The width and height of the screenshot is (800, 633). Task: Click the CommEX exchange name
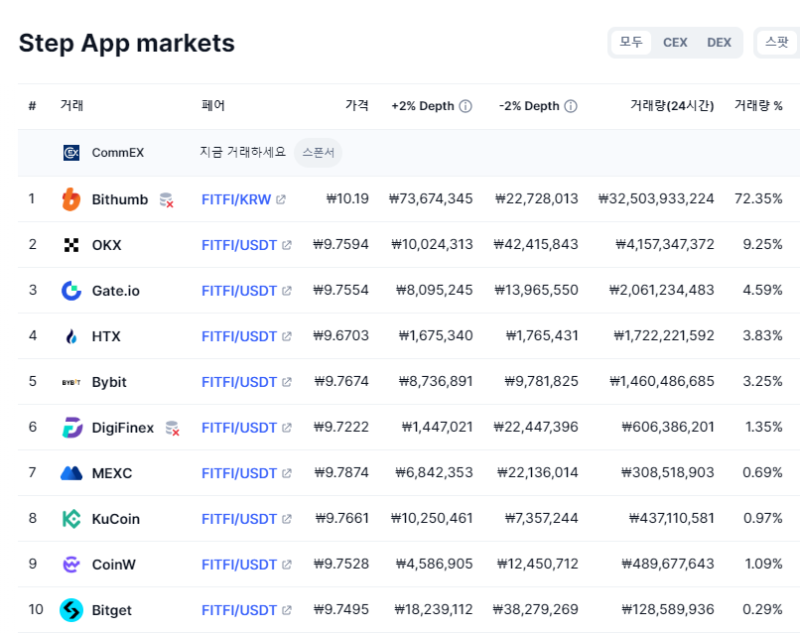[118, 153]
